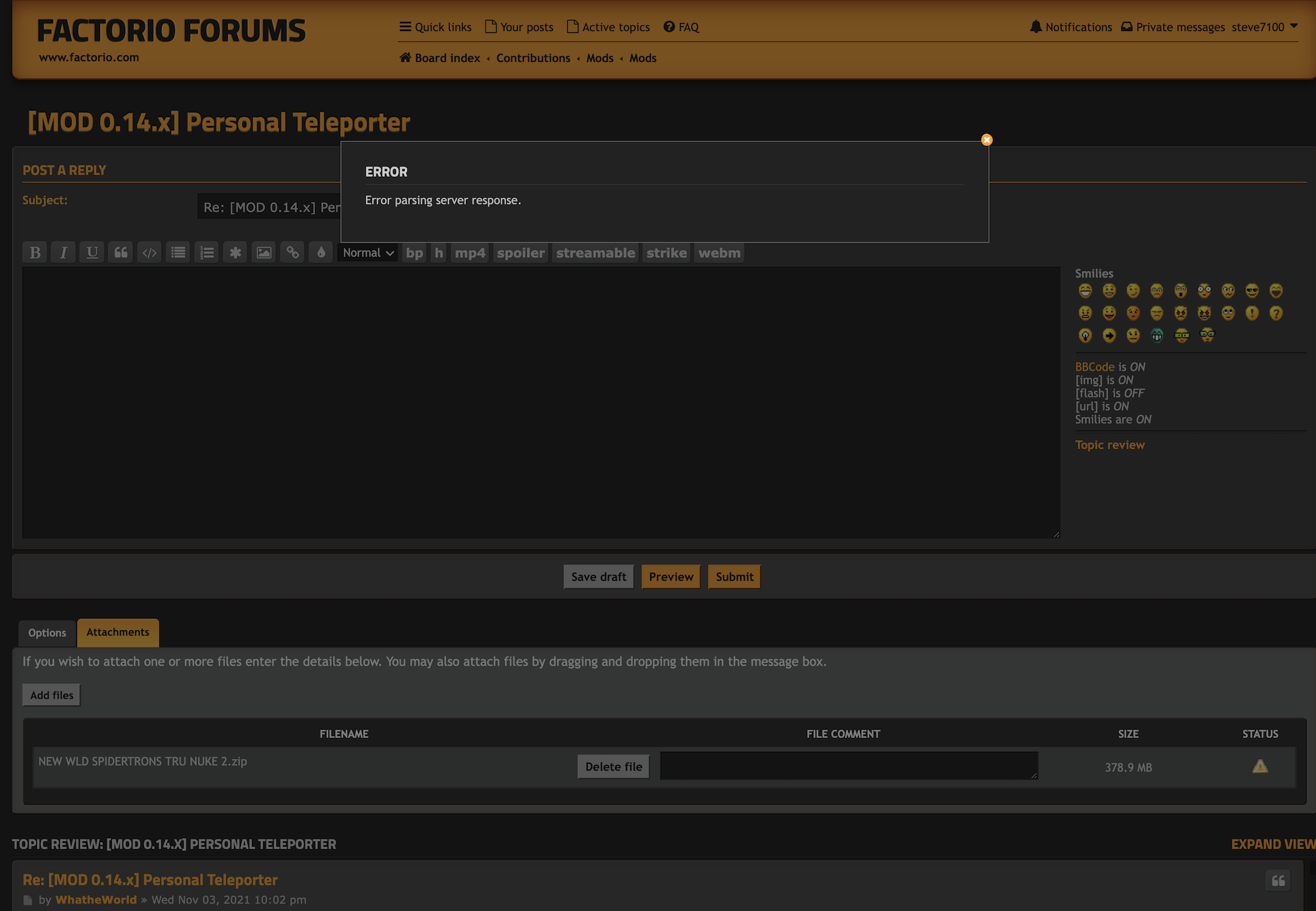Image resolution: width=1316 pixels, height=911 pixels.
Task: Insert the exclamation mark smiley
Action: [1252, 313]
